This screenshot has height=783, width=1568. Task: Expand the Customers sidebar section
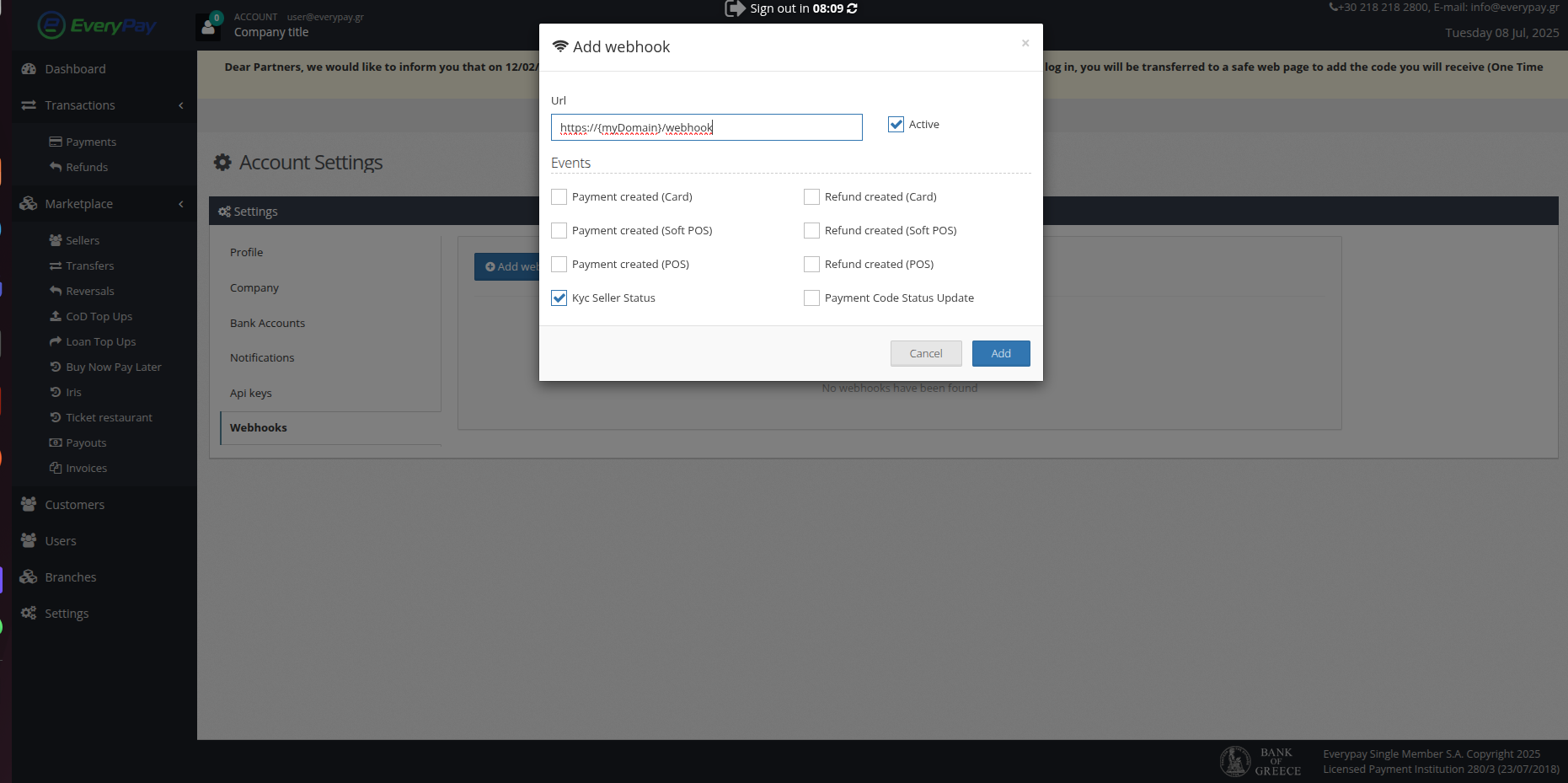tap(74, 504)
